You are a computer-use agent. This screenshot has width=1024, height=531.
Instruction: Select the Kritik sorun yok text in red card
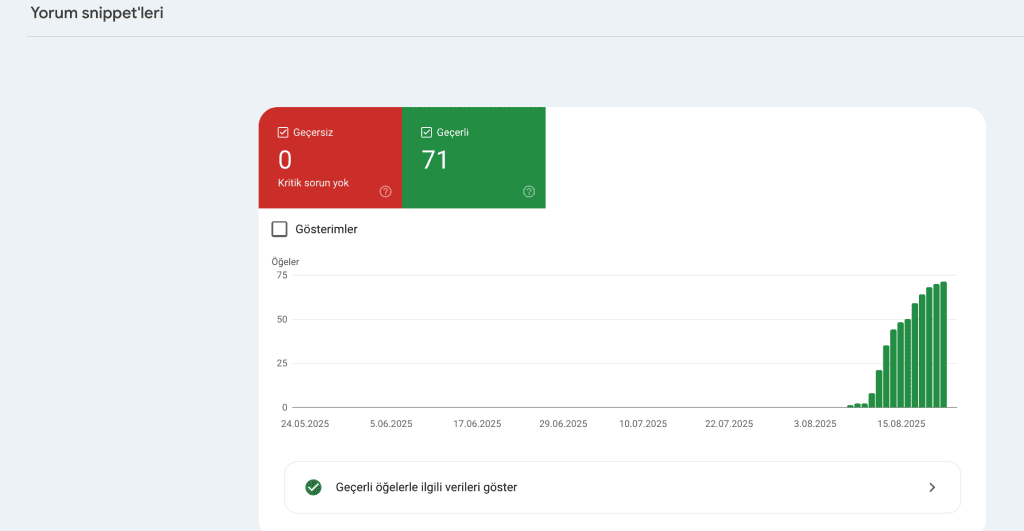pyautogui.click(x=313, y=184)
